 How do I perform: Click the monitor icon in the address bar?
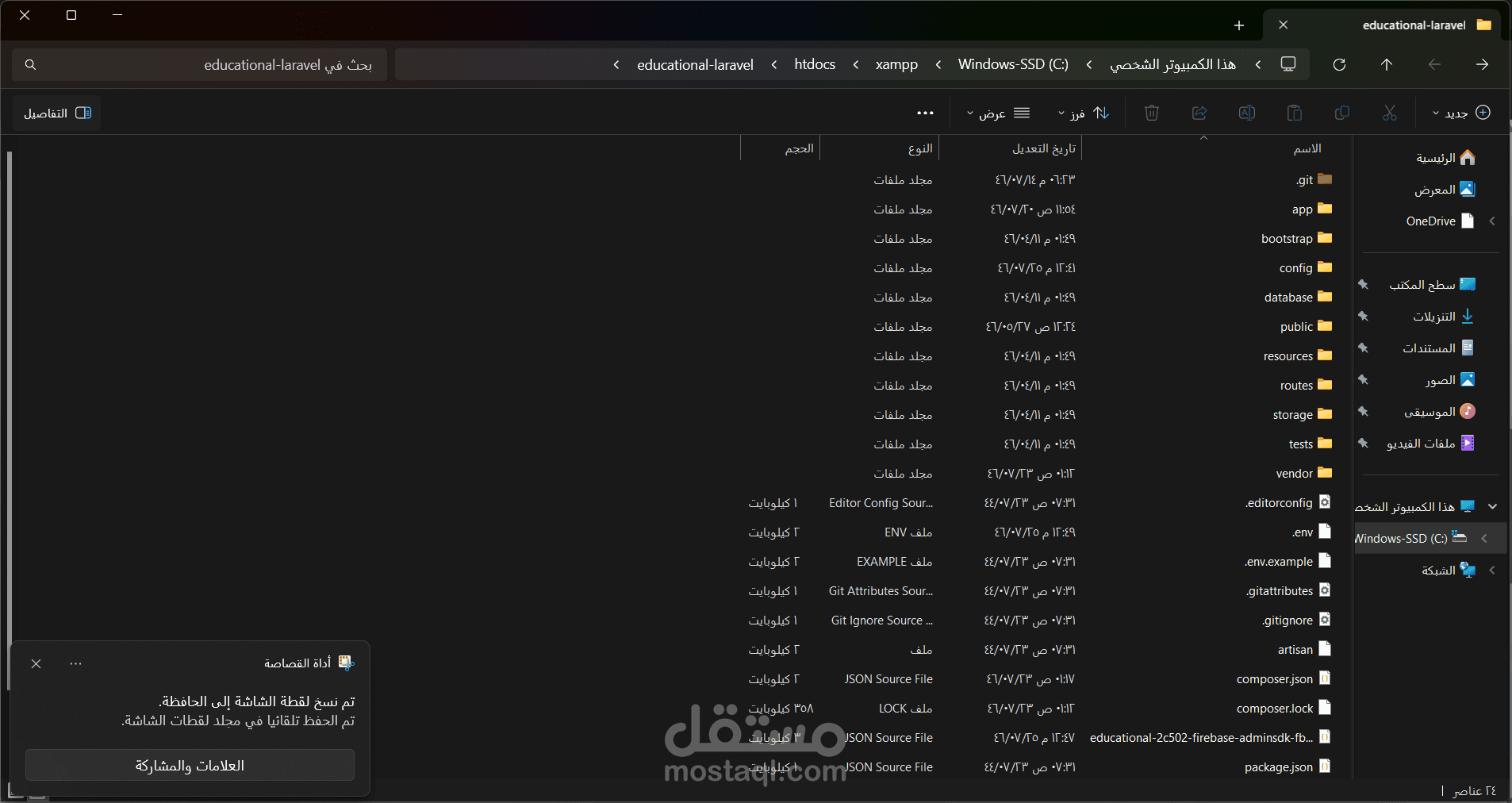click(x=1288, y=64)
